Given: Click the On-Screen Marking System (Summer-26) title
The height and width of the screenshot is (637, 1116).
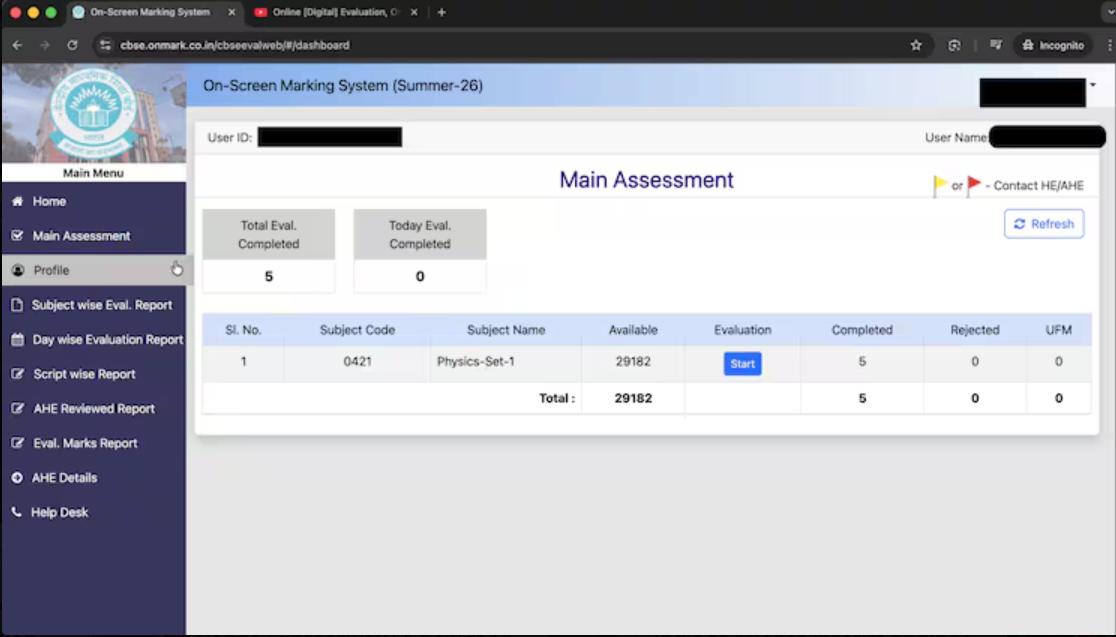Looking at the screenshot, I should click(343, 85).
